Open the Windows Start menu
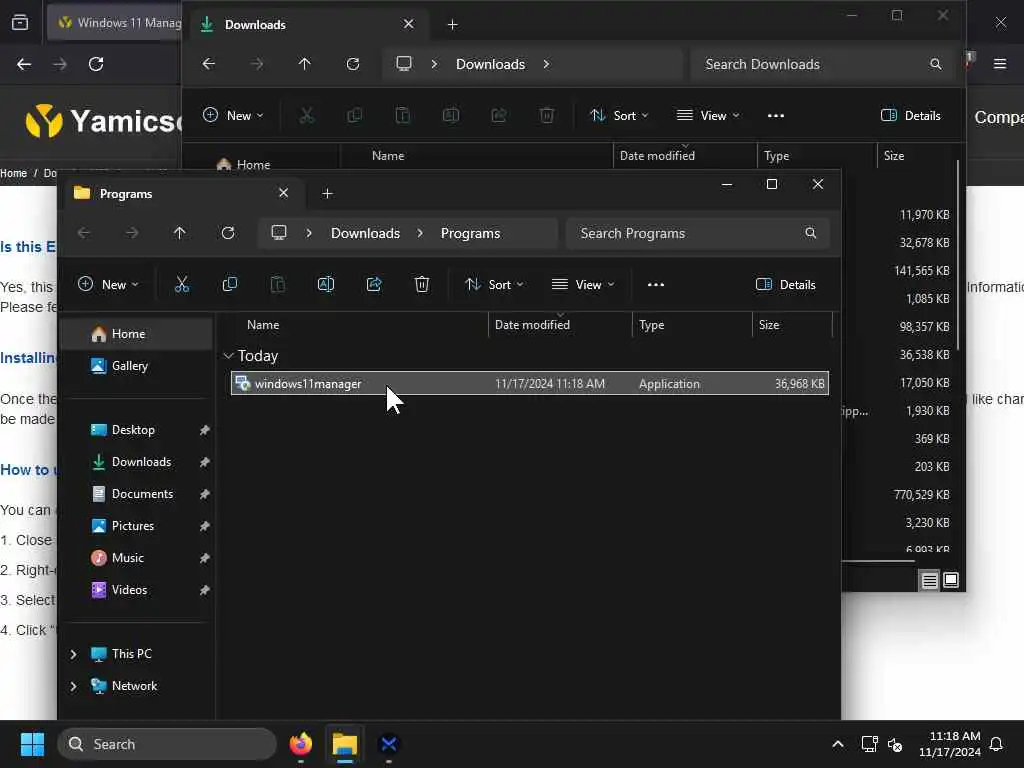Screen dimensions: 1024x768 32,744
